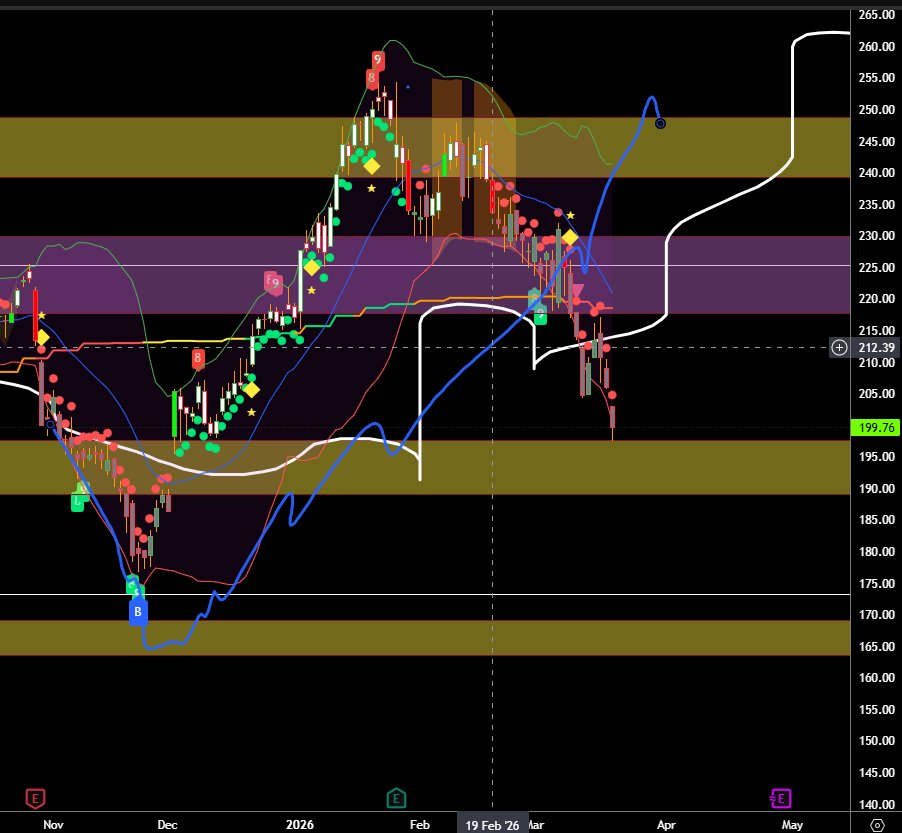Click the 230.00 price axis label

[x=876, y=235]
